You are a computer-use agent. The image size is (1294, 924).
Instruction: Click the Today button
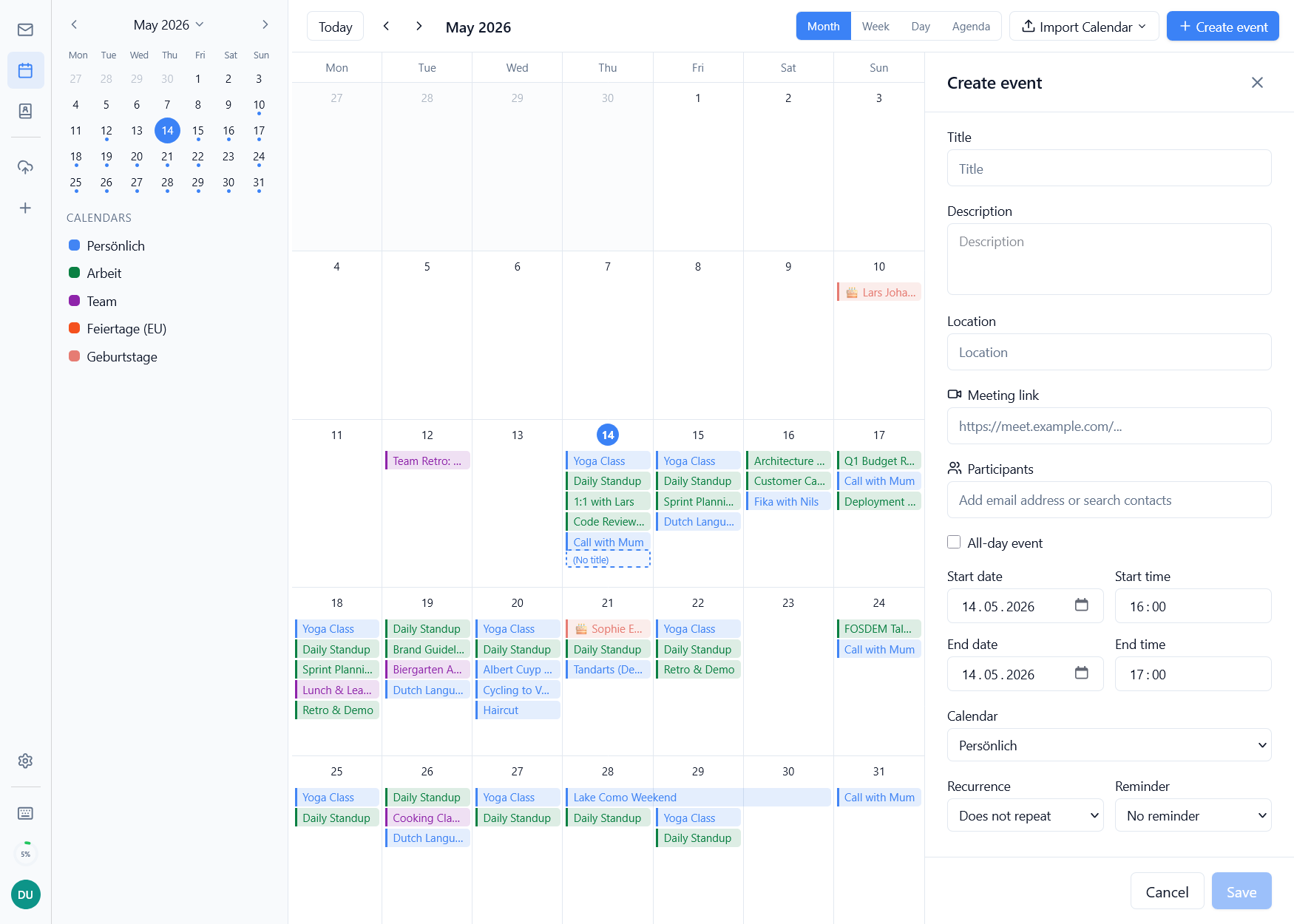click(335, 27)
